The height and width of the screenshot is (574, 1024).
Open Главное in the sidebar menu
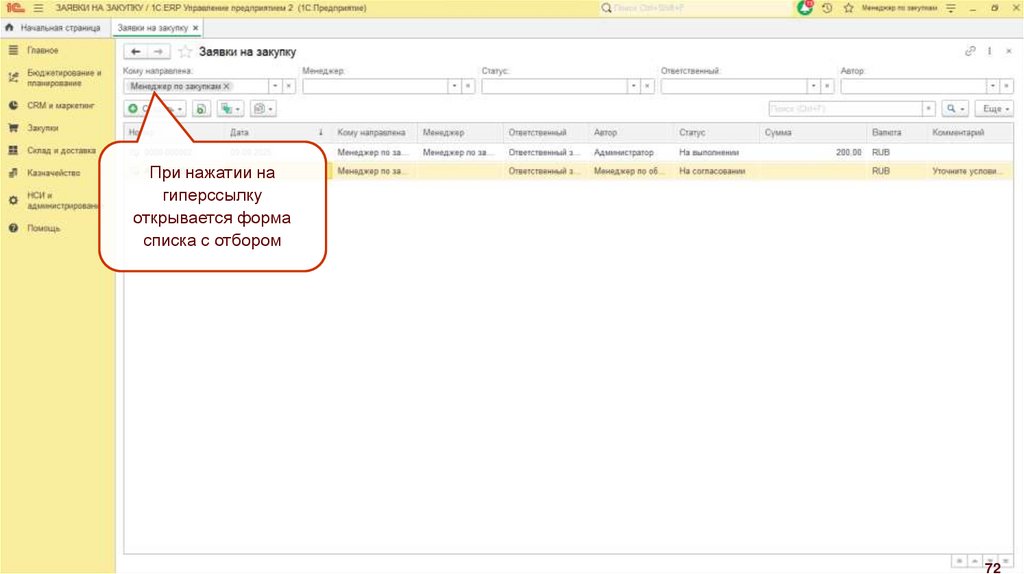[42, 50]
